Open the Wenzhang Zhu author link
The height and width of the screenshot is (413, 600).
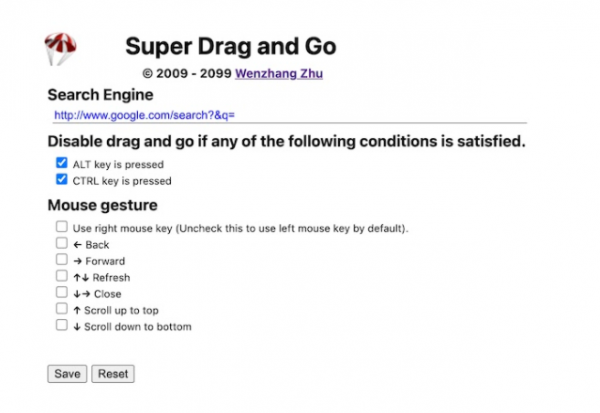[x=279, y=73]
